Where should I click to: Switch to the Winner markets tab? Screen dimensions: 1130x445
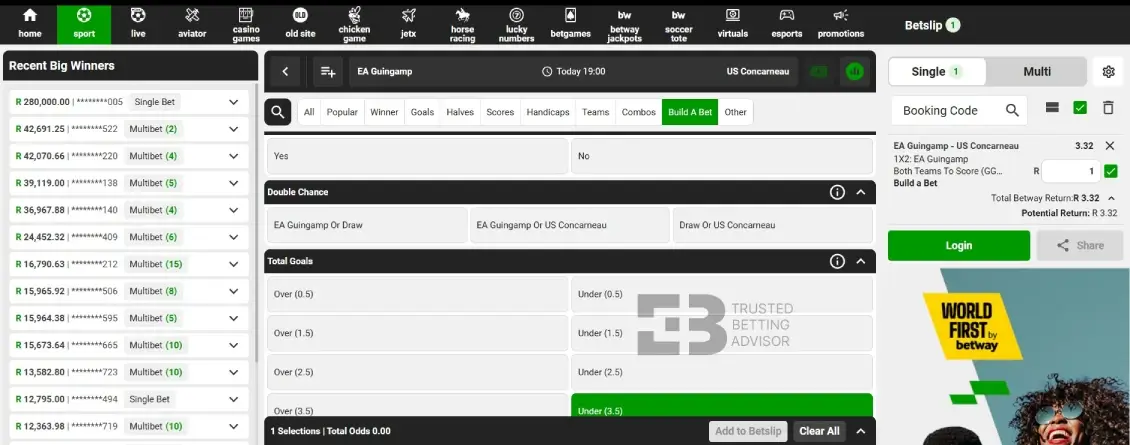(384, 113)
